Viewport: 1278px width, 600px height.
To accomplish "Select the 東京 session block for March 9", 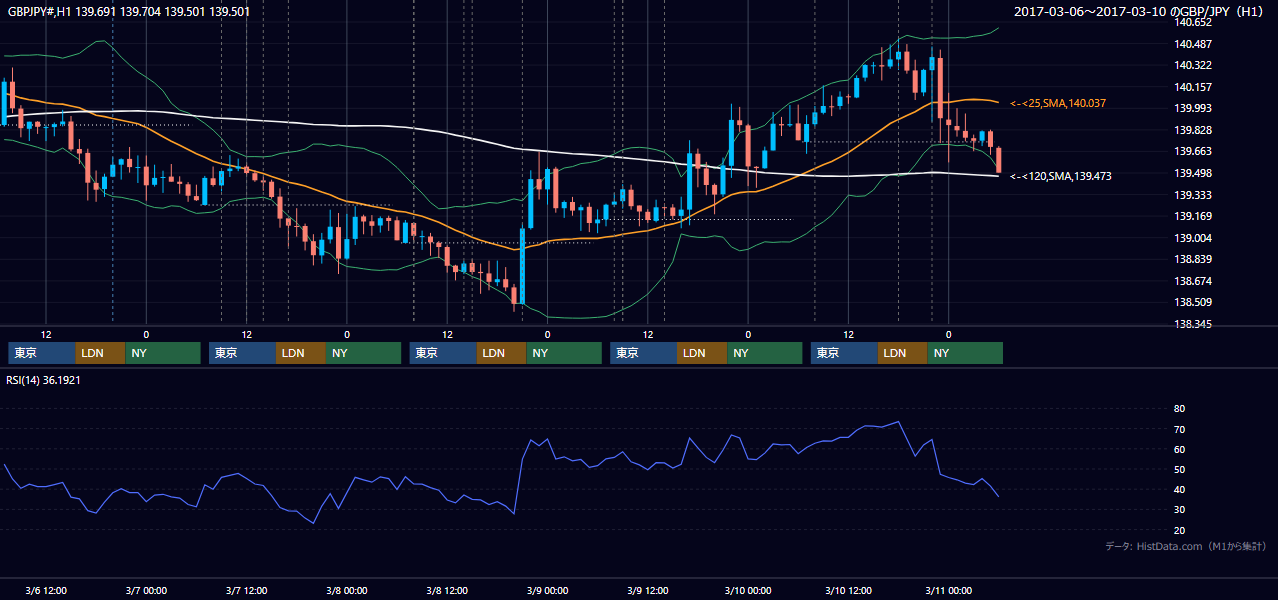I will pos(644,353).
